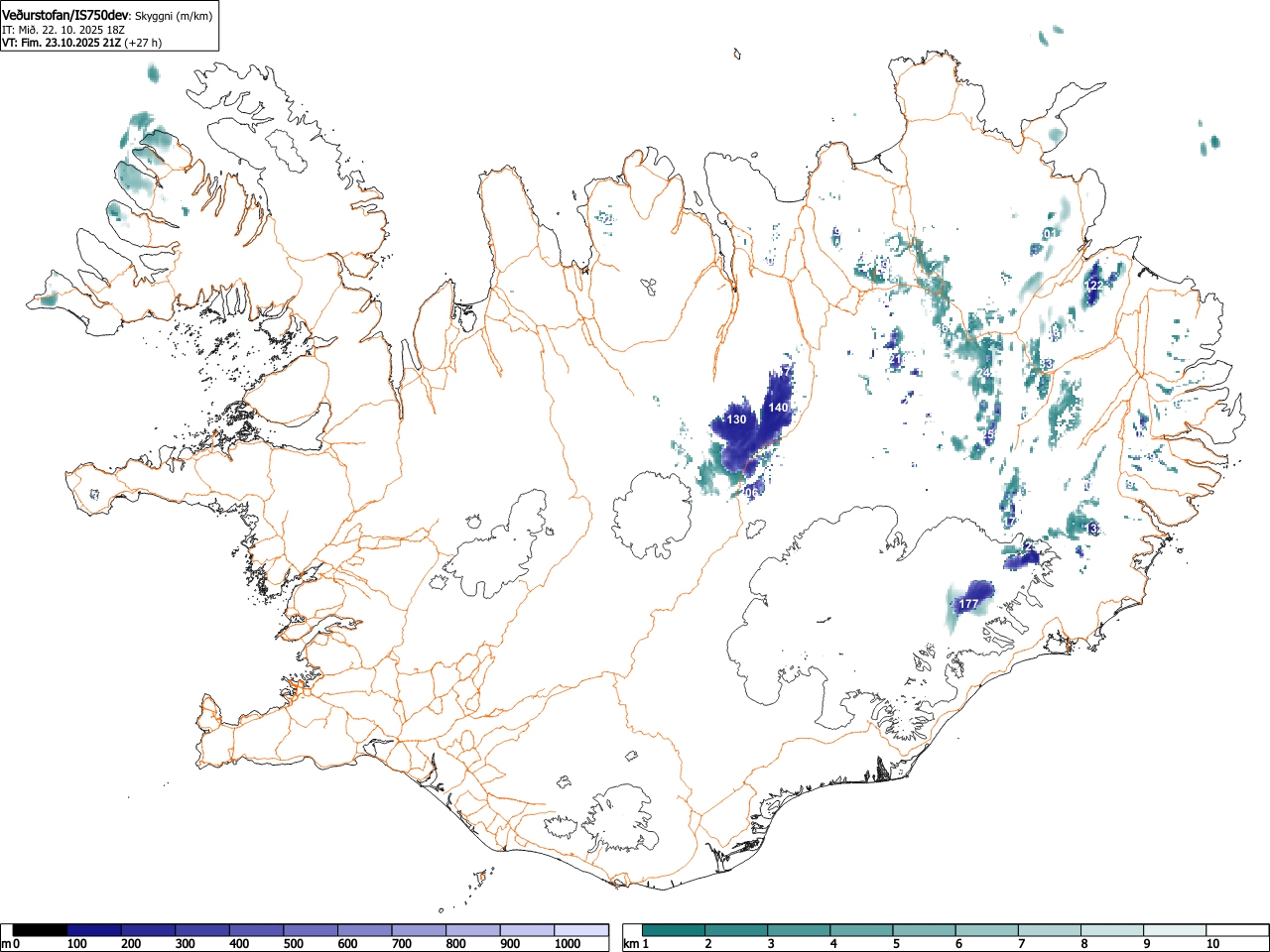Click the '122' visibility value in the east
This screenshot has height=952, width=1270.
click(1093, 285)
